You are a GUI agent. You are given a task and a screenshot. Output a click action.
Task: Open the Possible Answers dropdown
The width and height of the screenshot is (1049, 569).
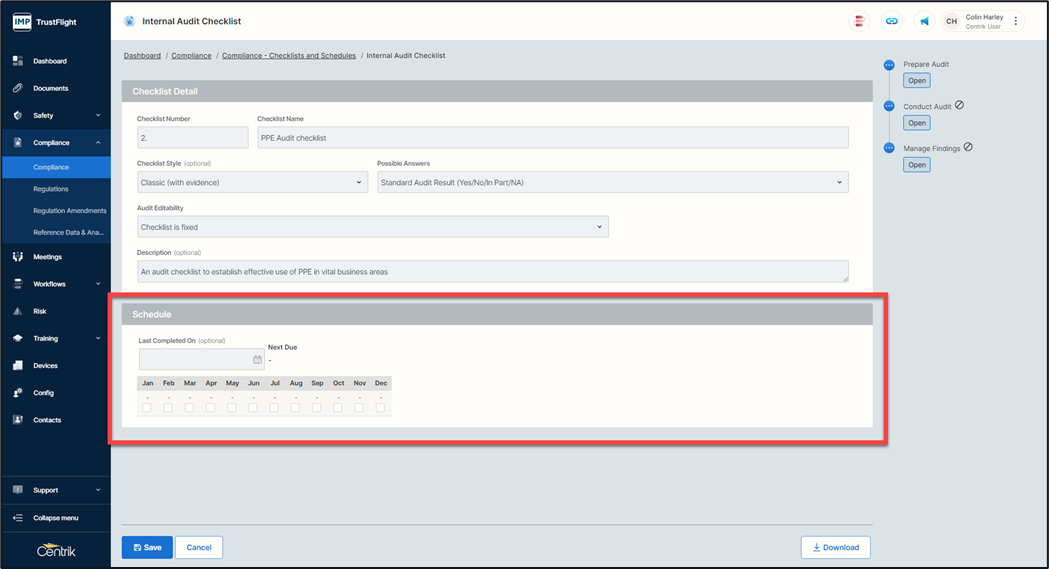(x=612, y=182)
